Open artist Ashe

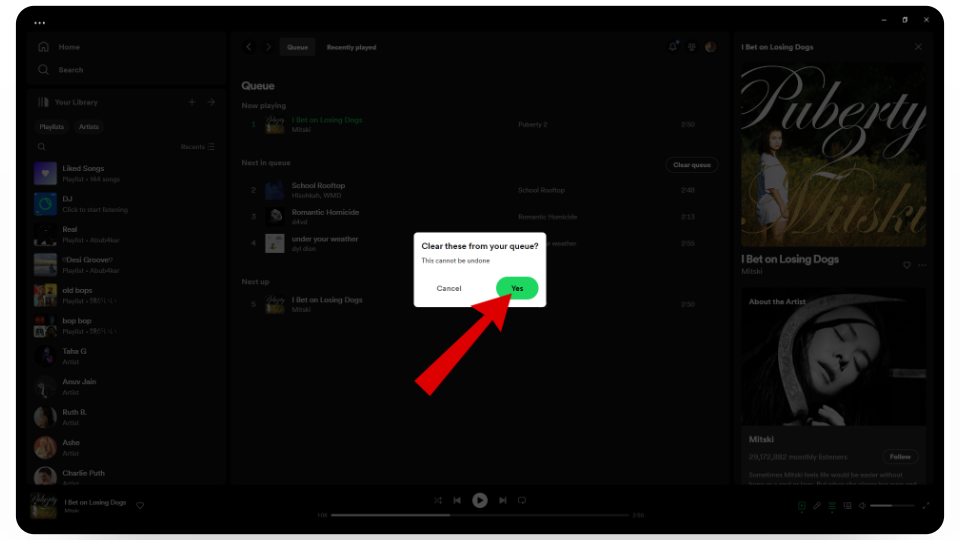click(x=126, y=448)
